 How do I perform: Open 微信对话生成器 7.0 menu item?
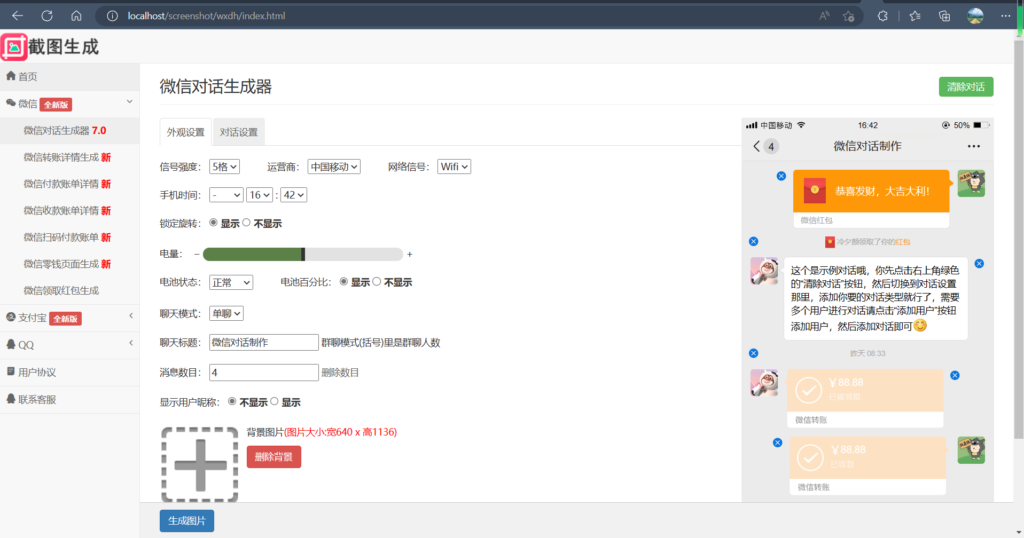(70, 131)
